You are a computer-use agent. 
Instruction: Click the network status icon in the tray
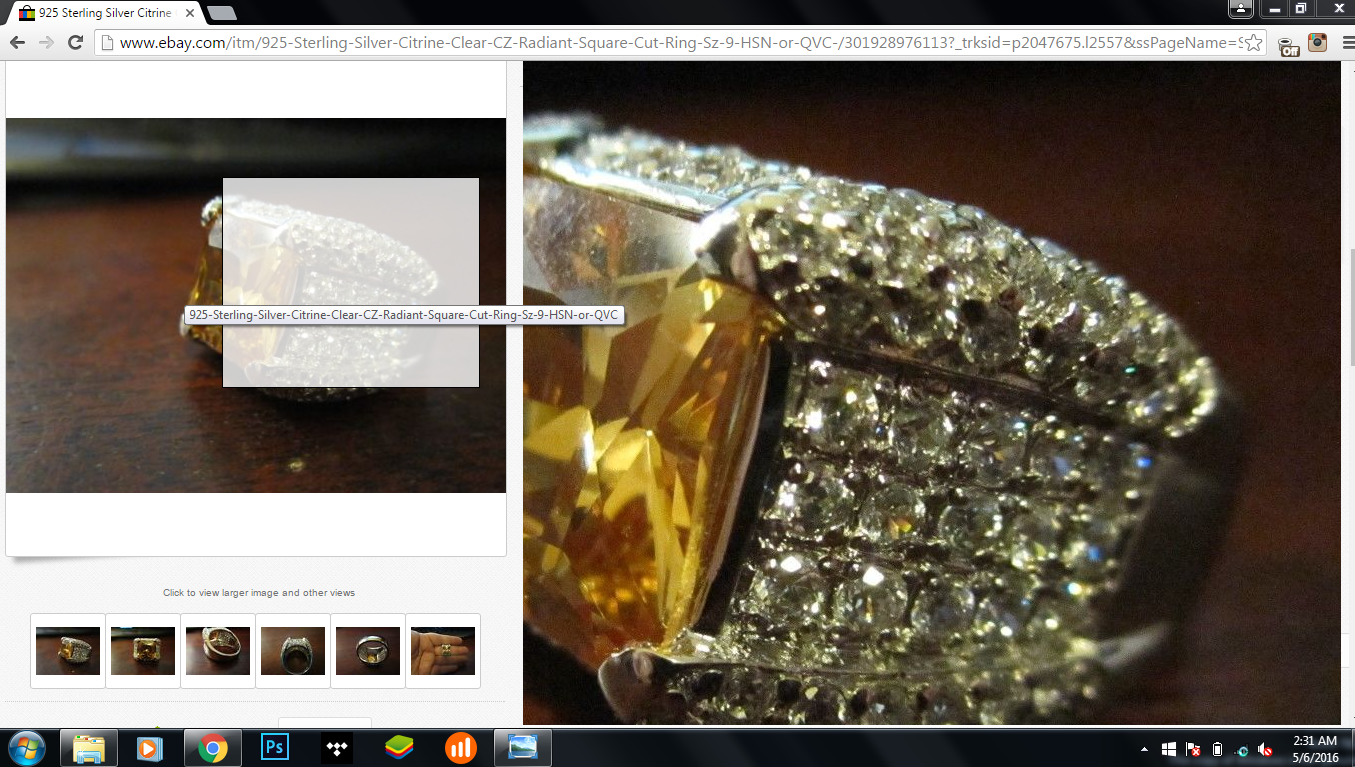click(x=1240, y=749)
